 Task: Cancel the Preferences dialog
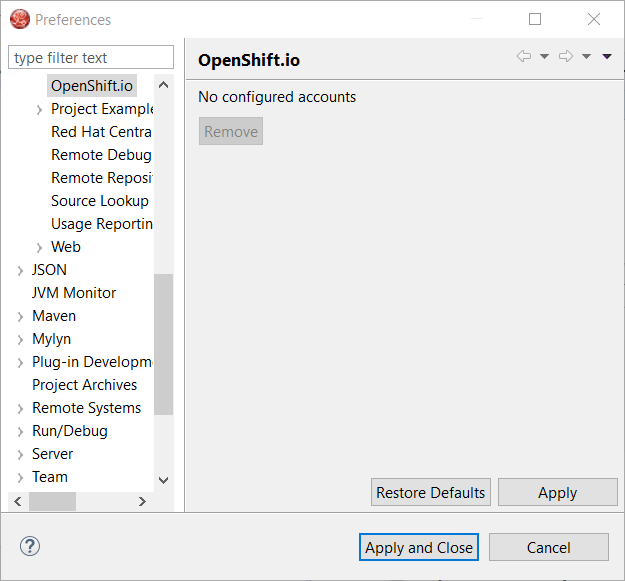click(x=548, y=547)
